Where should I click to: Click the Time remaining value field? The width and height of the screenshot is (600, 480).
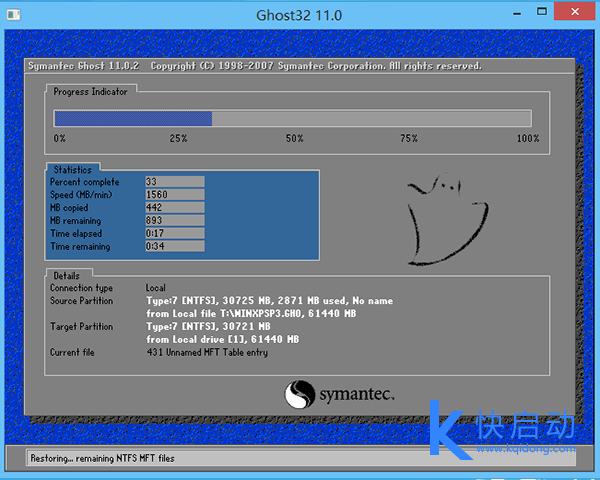(175, 247)
